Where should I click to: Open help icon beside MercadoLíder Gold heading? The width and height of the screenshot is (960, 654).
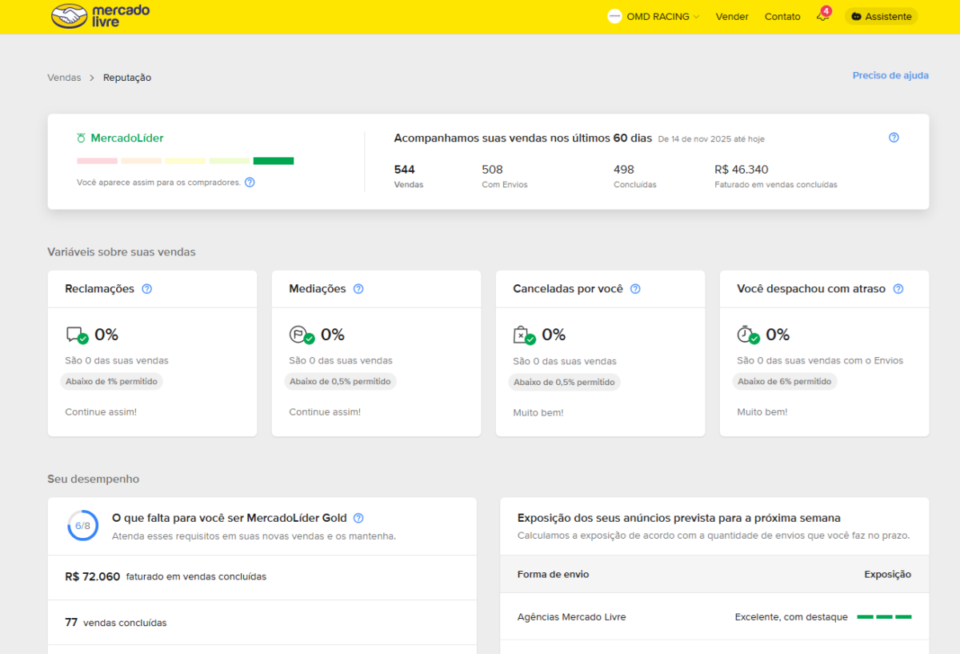[x=359, y=518]
